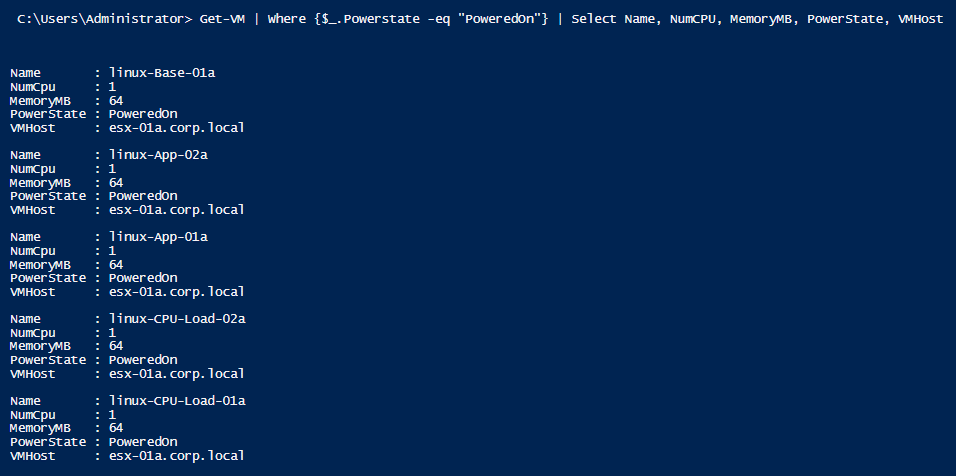Click the linux-App-02a VM name
This screenshot has height=476, width=956.
tap(159, 155)
